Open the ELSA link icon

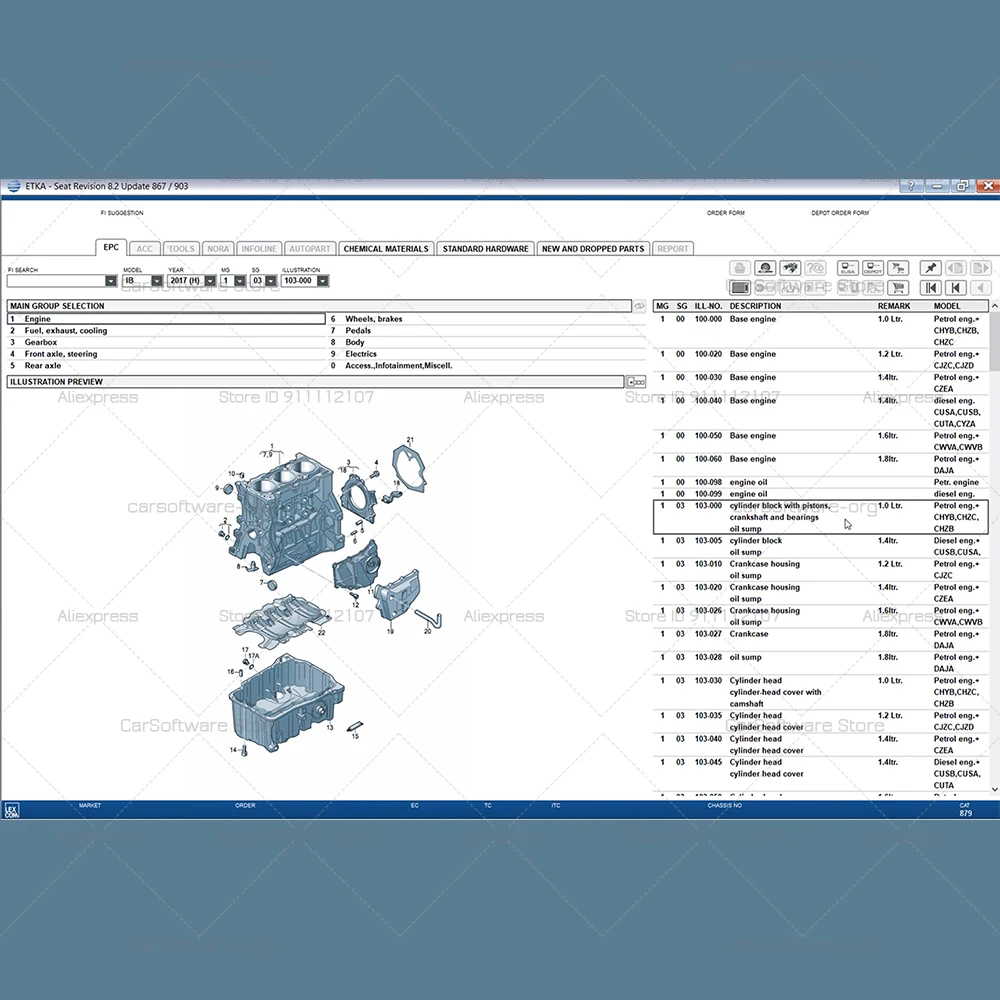coord(848,268)
